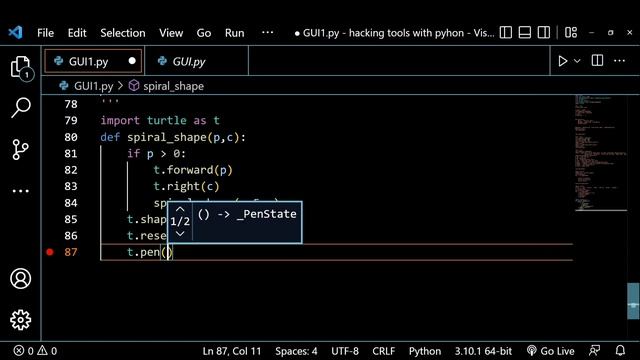Open editor More Actions ellipsis
This screenshot has height=360, width=640.
click(x=620, y=61)
